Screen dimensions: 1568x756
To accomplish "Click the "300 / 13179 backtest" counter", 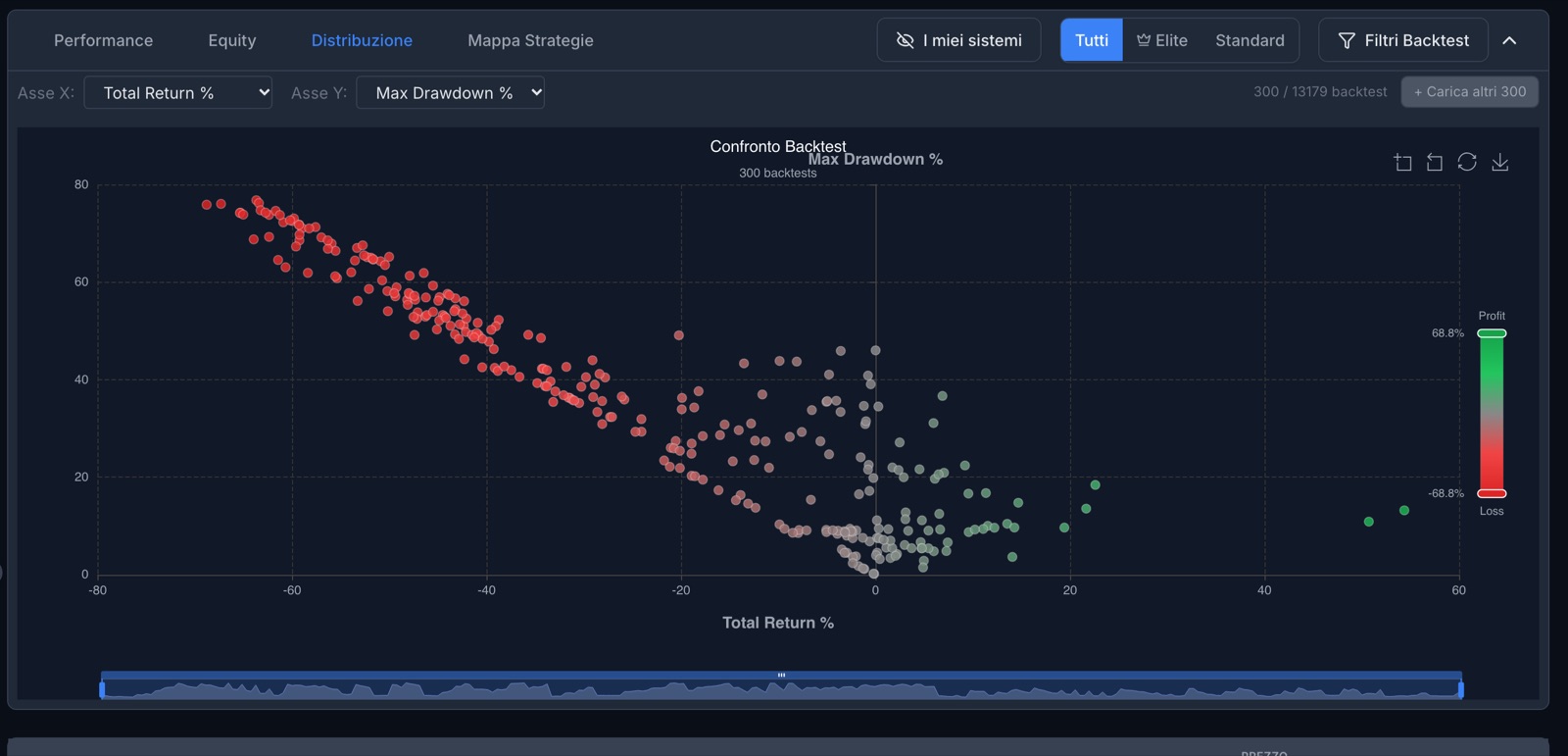I will click(x=1320, y=91).
